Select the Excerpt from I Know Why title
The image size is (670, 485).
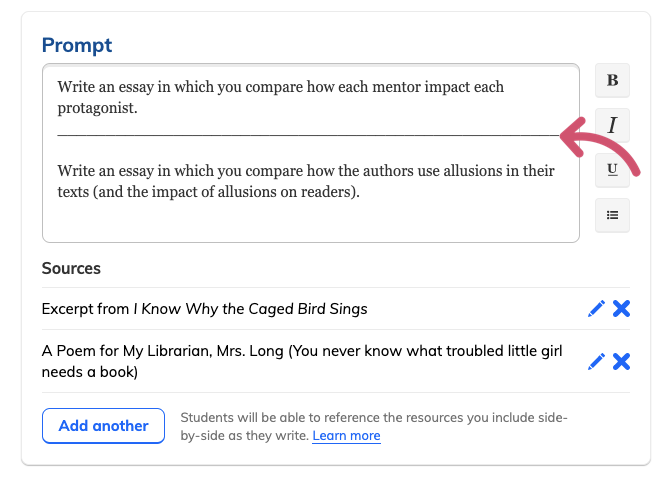click(x=204, y=309)
